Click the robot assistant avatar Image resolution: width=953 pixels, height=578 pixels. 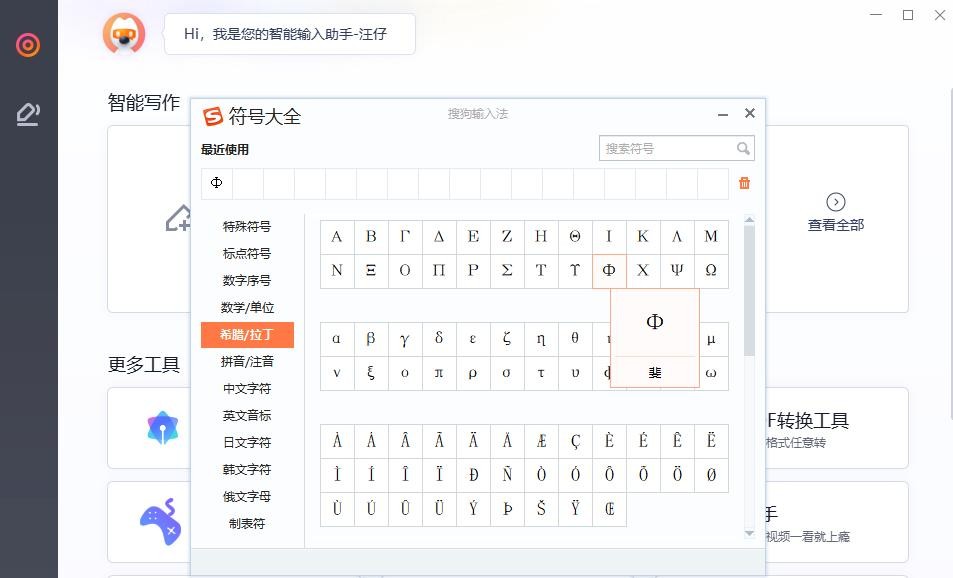pyautogui.click(x=124, y=34)
